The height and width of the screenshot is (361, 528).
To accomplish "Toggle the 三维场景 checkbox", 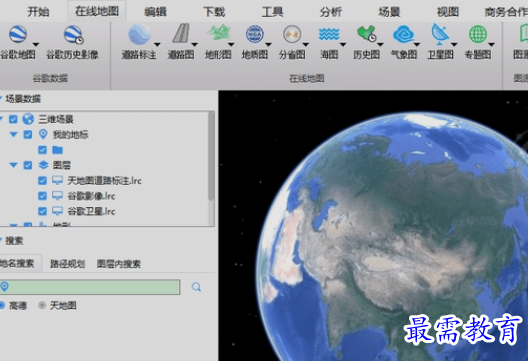I will pos(13,119).
